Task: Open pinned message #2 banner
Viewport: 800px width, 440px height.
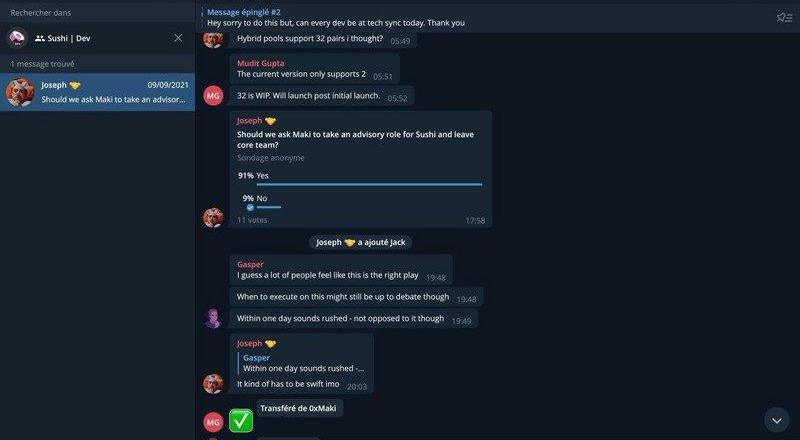Action: click(x=336, y=17)
